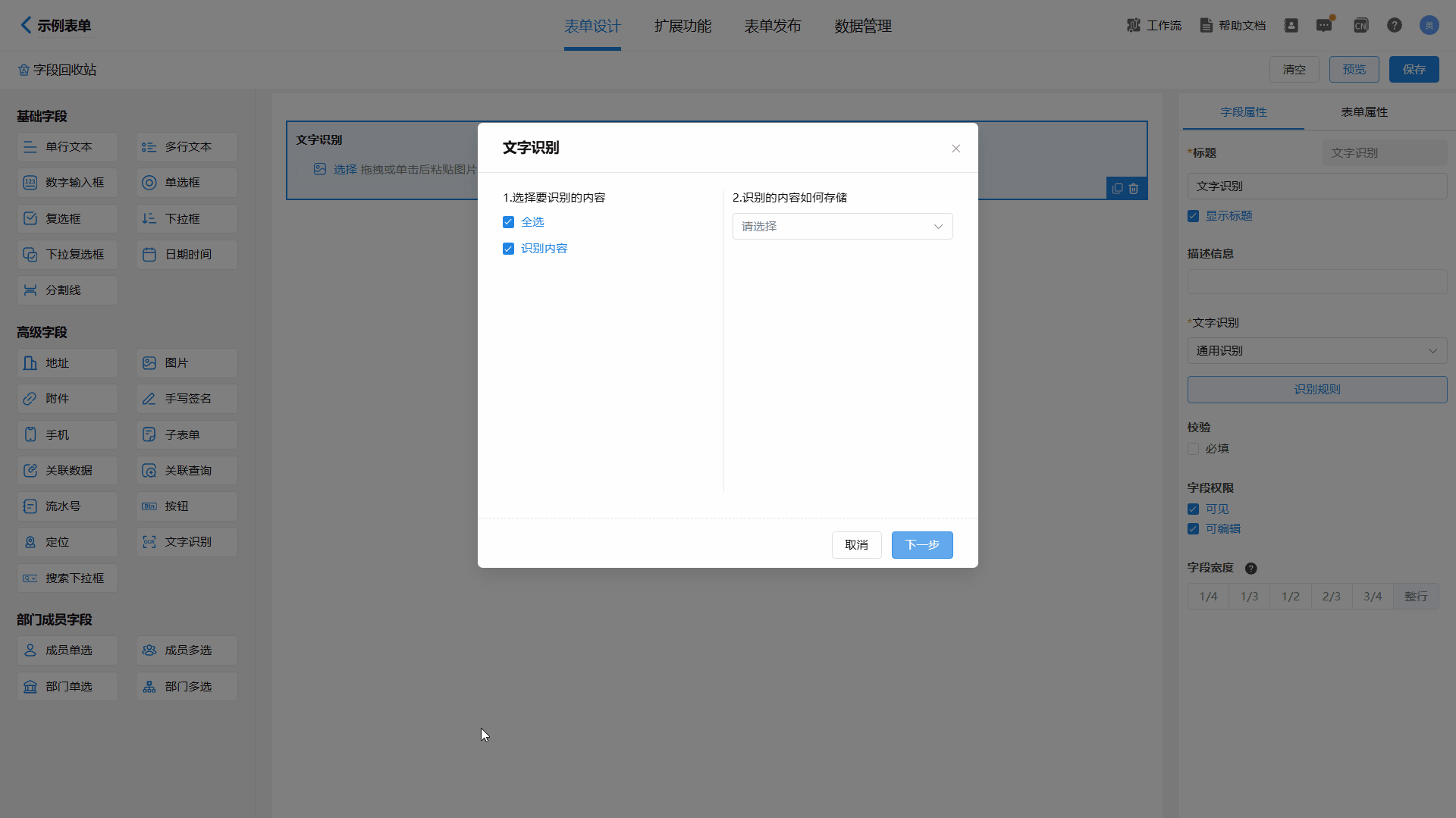The image size is (1456, 818).
Task: Switch to the 表单属性 tab
Action: coord(1363,112)
